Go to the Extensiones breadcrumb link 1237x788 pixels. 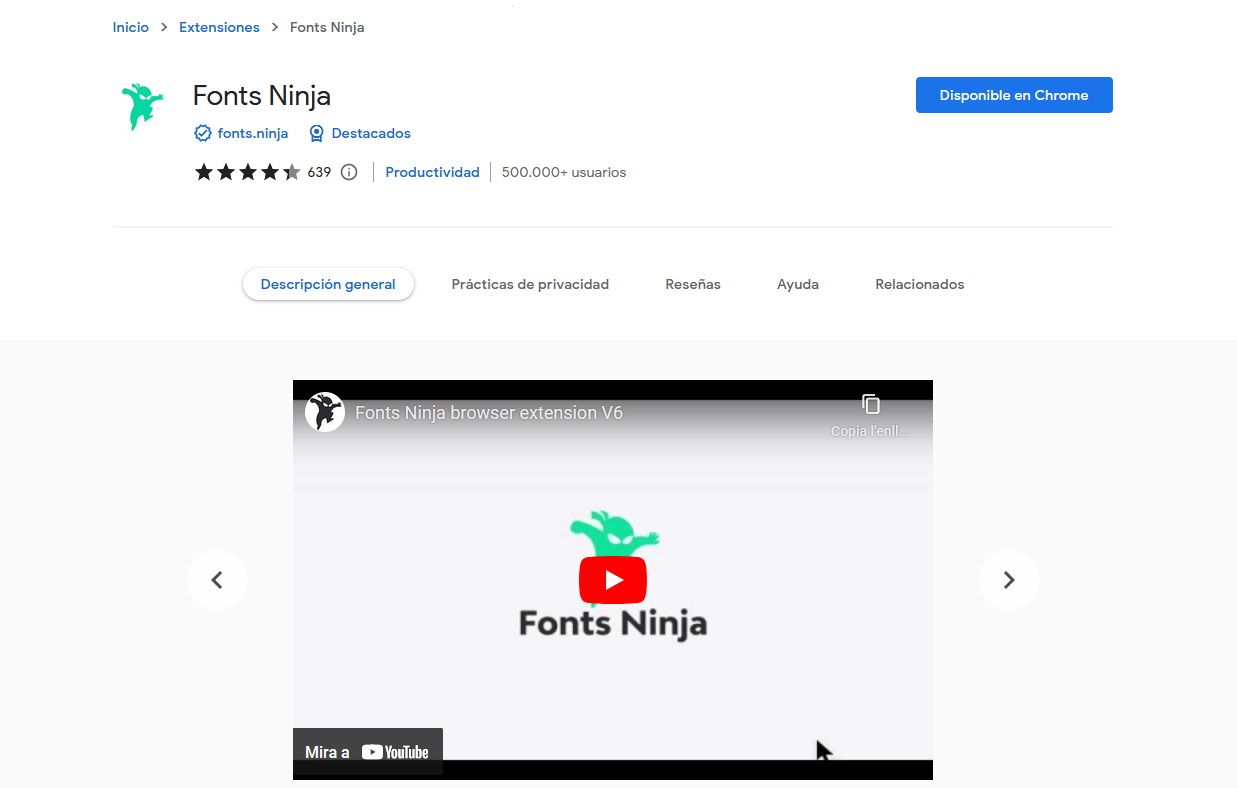pos(219,27)
